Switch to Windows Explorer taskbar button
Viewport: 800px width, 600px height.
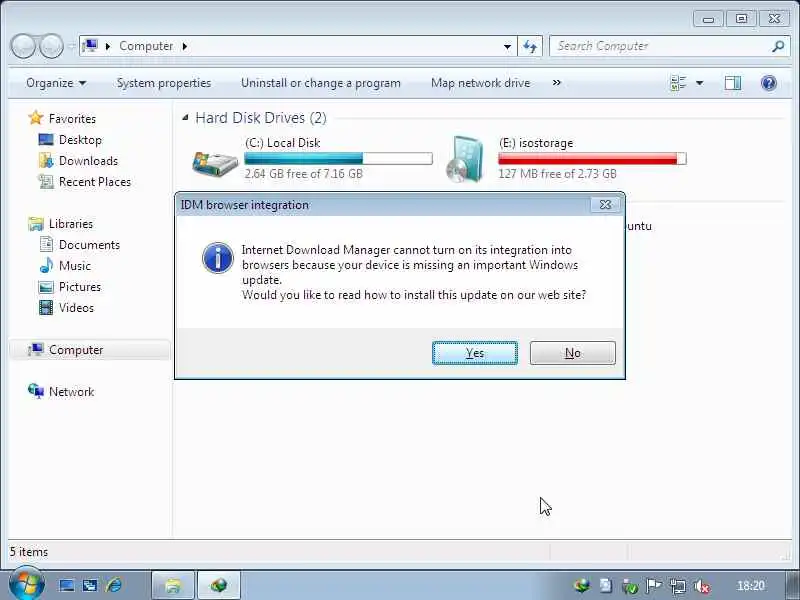(x=173, y=585)
